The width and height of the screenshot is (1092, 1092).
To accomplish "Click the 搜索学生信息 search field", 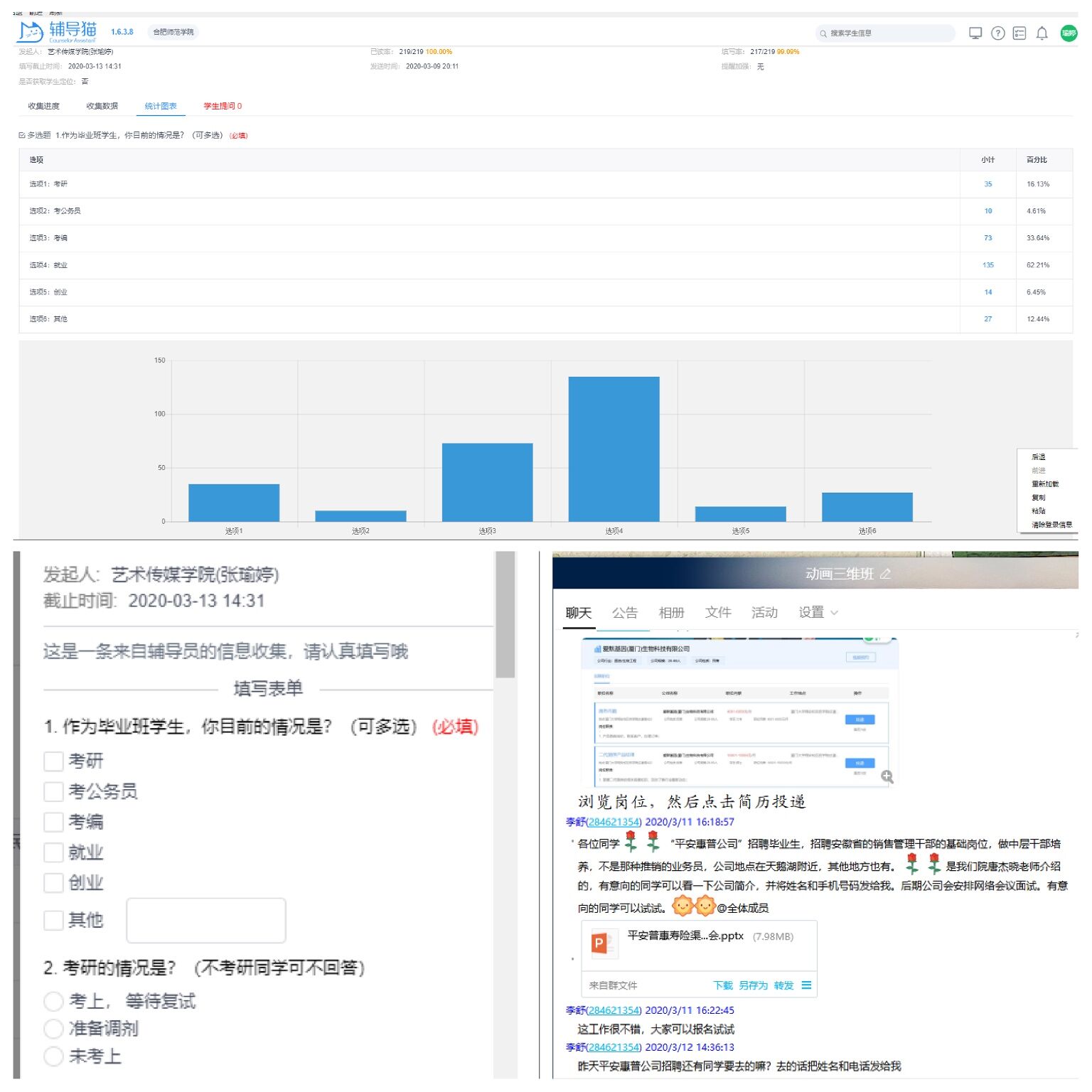I will click(889, 33).
